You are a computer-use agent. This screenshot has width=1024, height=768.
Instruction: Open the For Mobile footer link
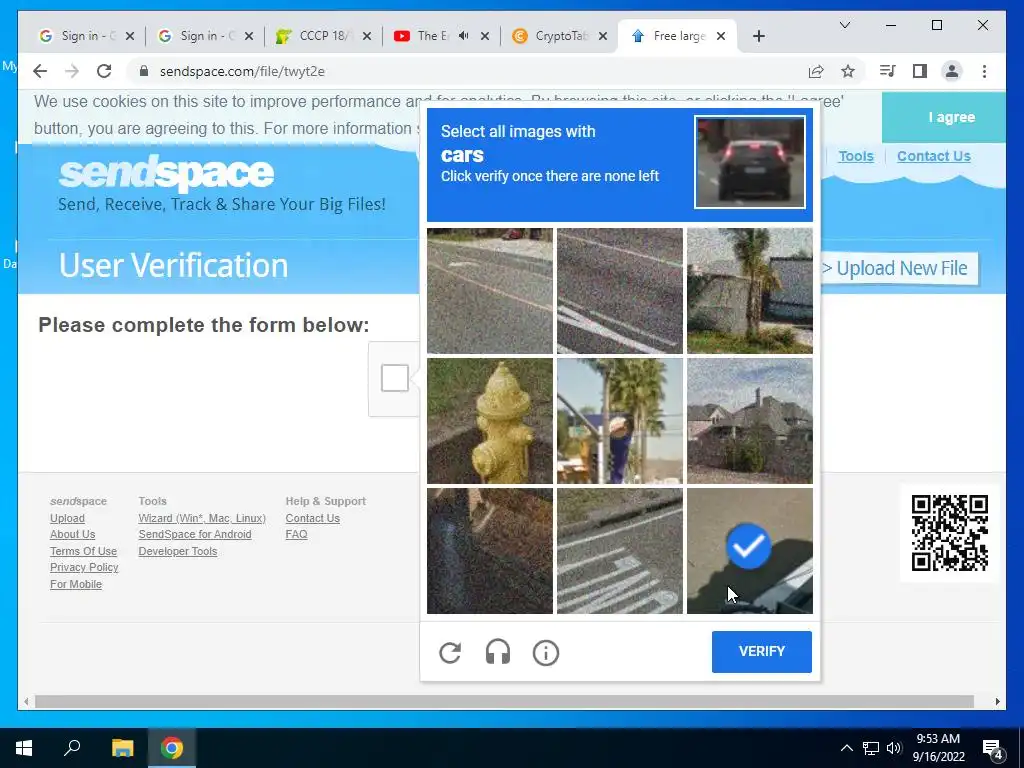point(76,584)
